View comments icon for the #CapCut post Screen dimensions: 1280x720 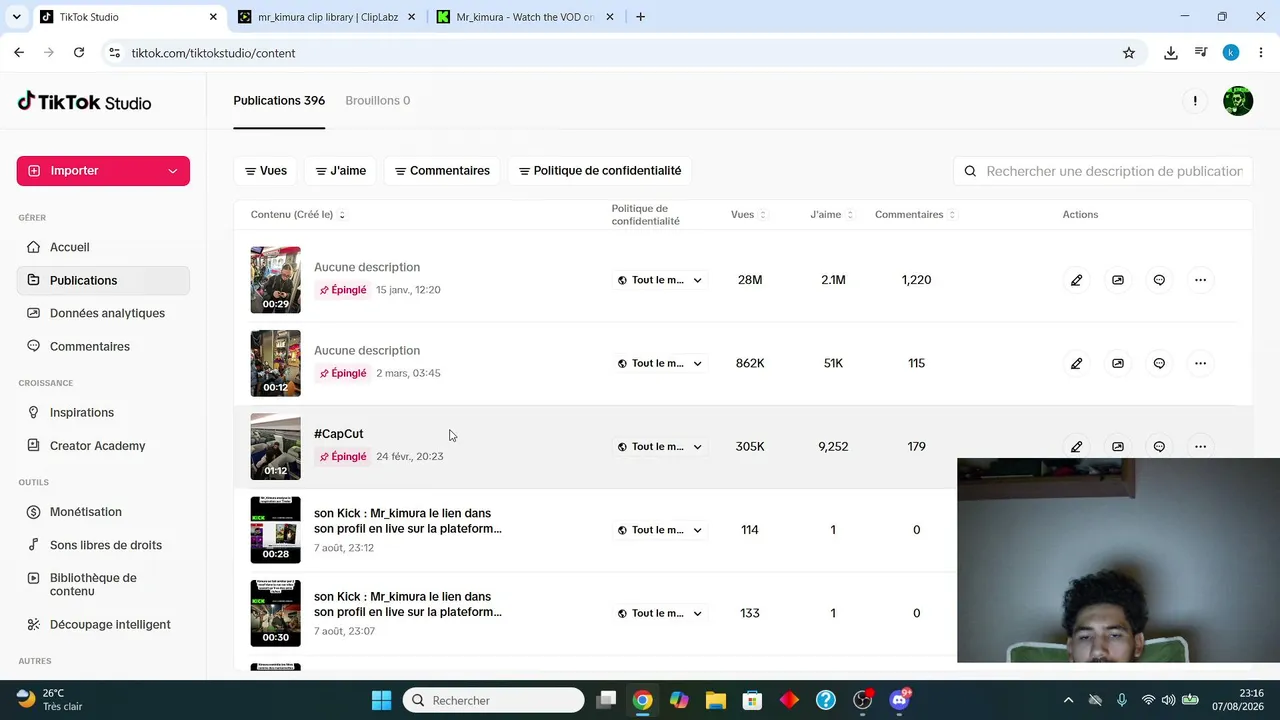pyautogui.click(x=1159, y=447)
